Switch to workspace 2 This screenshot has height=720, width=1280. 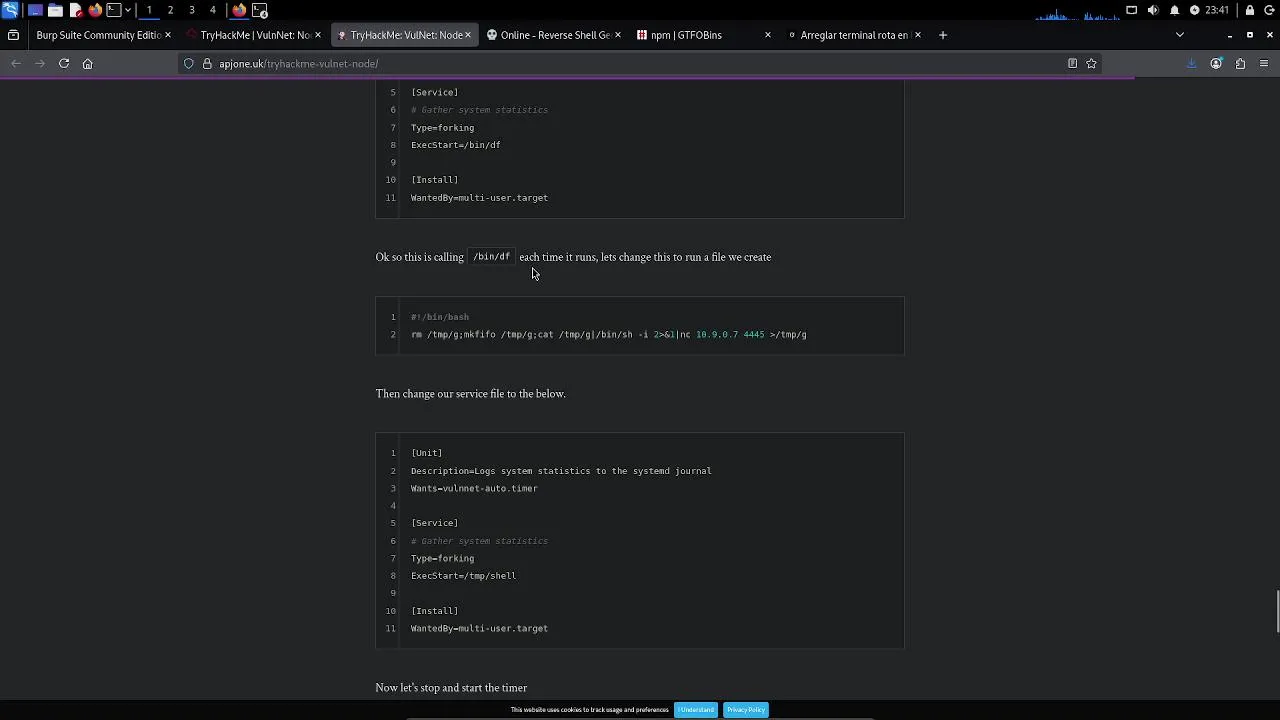click(170, 10)
